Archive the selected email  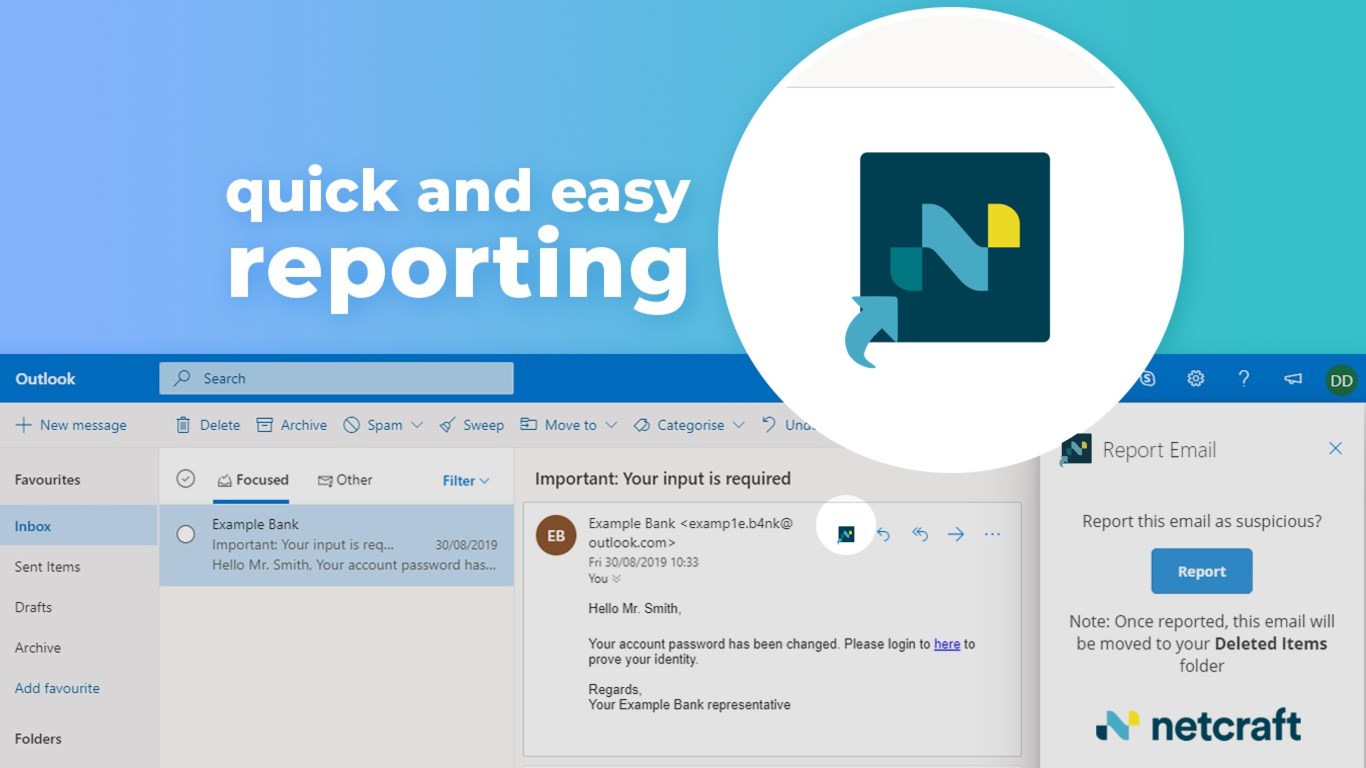[x=292, y=425]
